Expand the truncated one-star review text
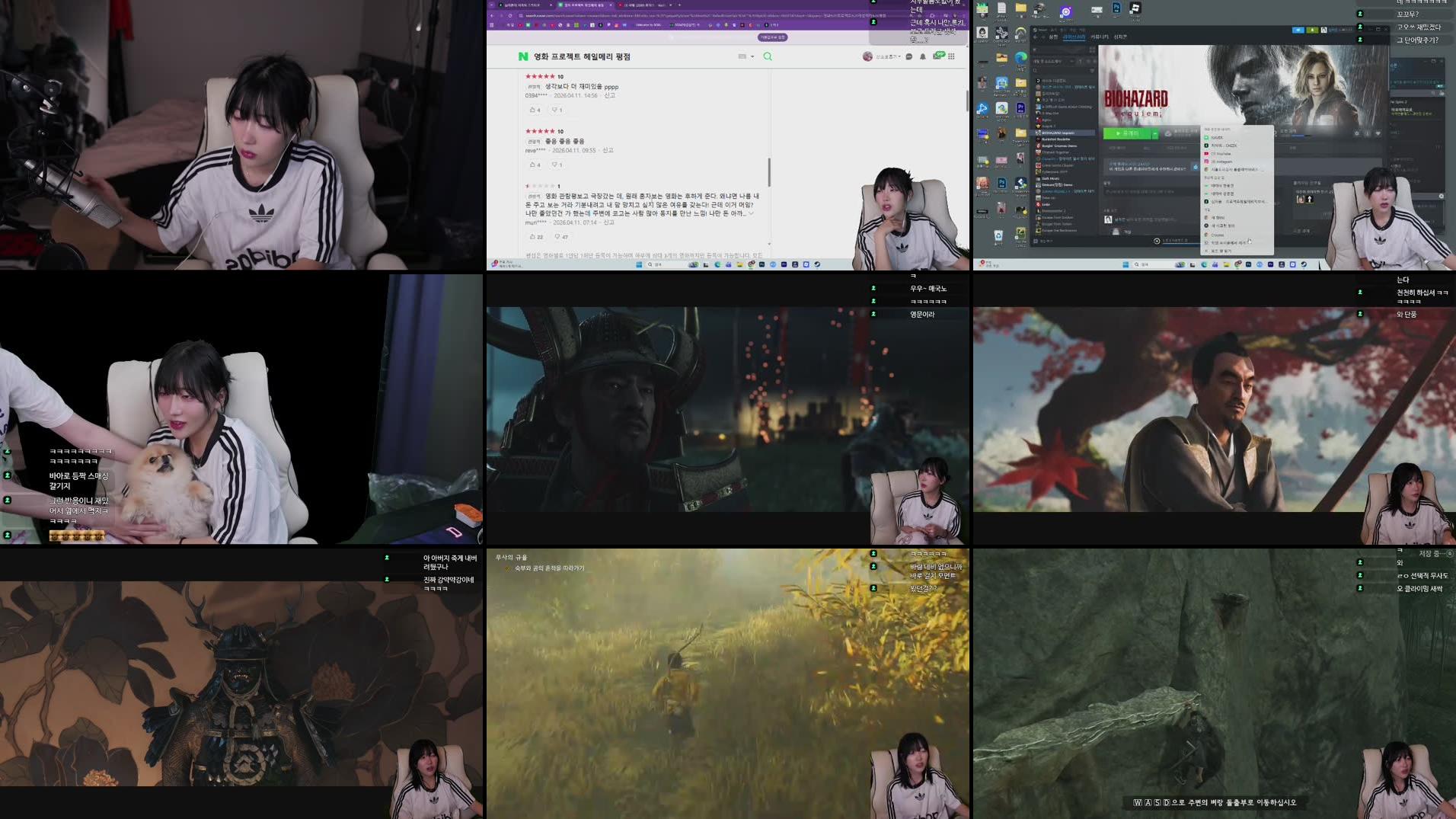The height and width of the screenshot is (819, 1456). pyautogui.click(x=752, y=213)
